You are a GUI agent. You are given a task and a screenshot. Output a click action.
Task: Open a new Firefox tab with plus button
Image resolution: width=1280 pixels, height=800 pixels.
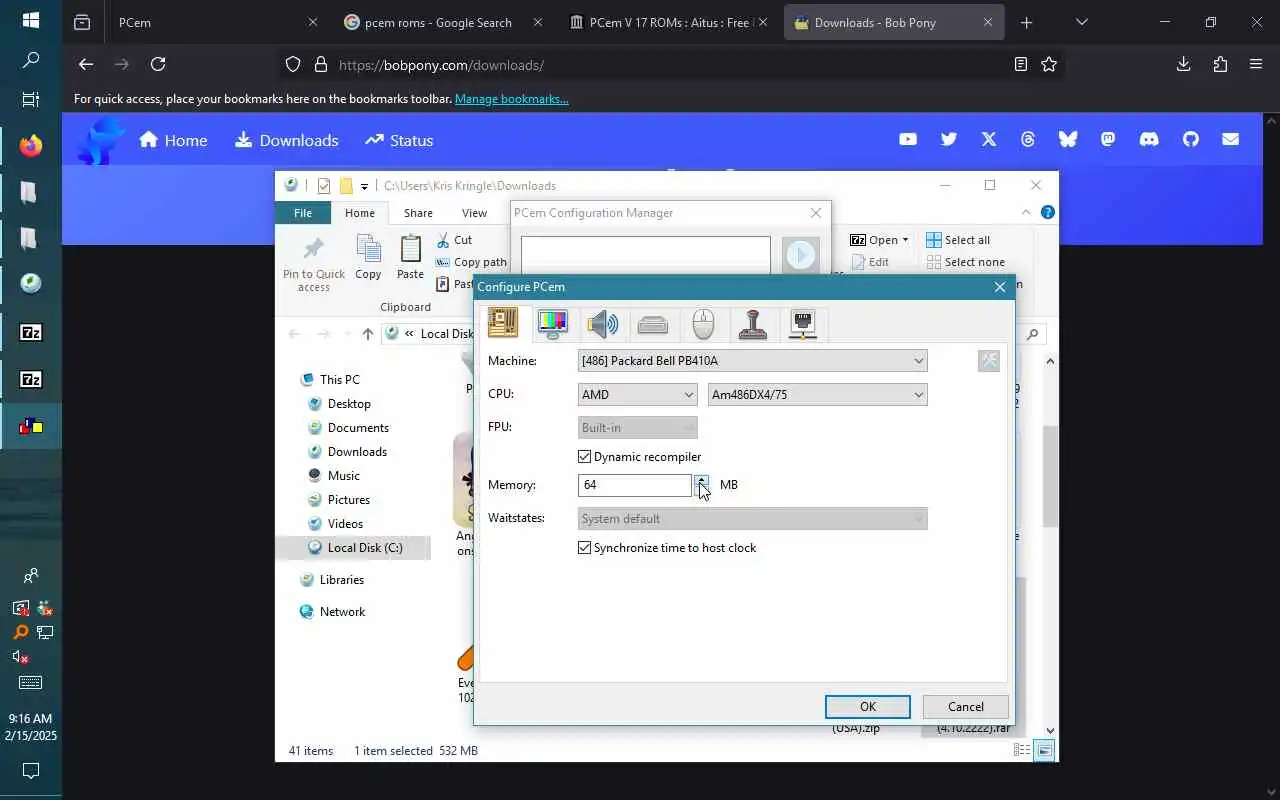click(1026, 22)
